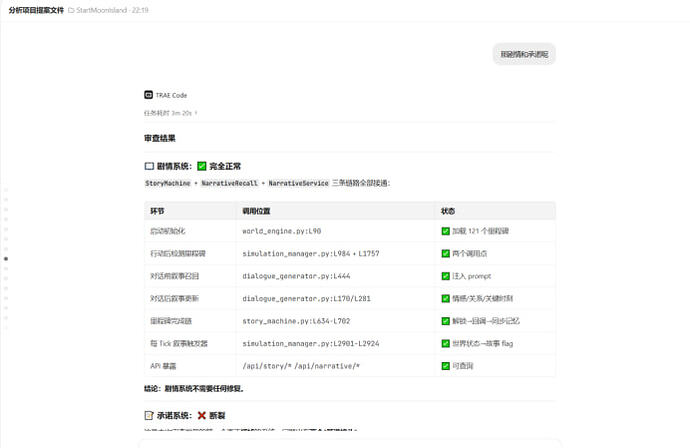The image size is (690, 448).
Task: Click the conversation title at top left
Action: click(36, 10)
